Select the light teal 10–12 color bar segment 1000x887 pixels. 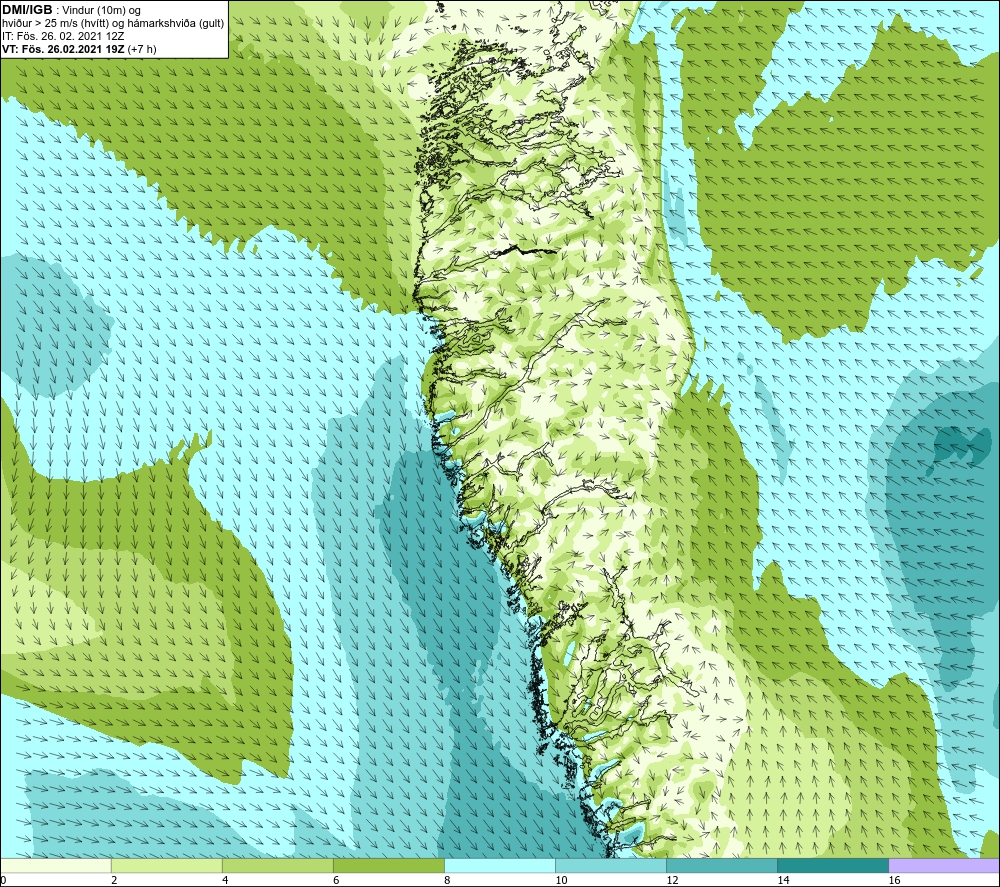610,866
